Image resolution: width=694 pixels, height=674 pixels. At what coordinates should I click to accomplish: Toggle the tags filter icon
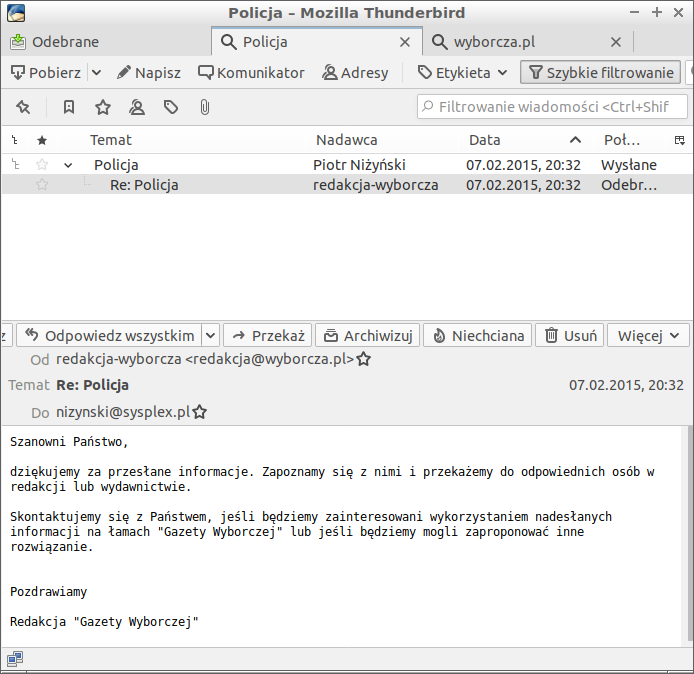click(x=171, y=107)
